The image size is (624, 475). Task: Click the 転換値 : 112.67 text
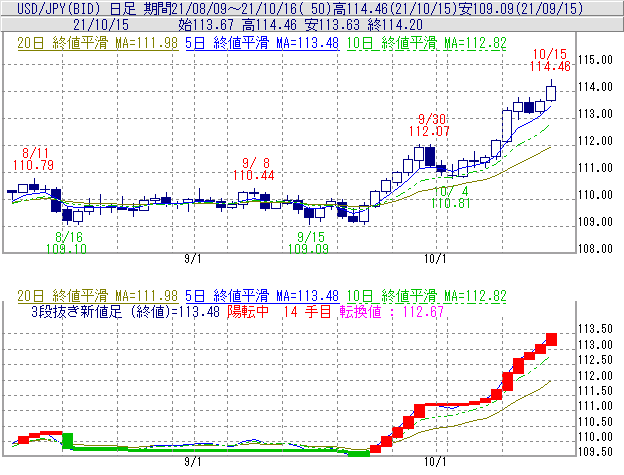click(392, 311)
